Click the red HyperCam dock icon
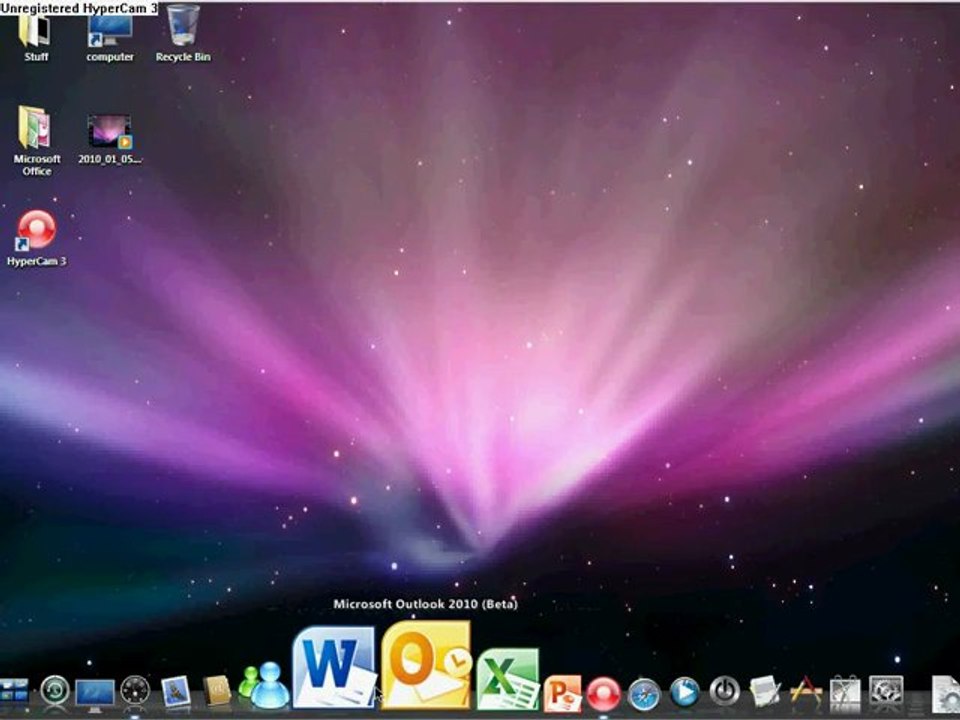 (604, 694)
